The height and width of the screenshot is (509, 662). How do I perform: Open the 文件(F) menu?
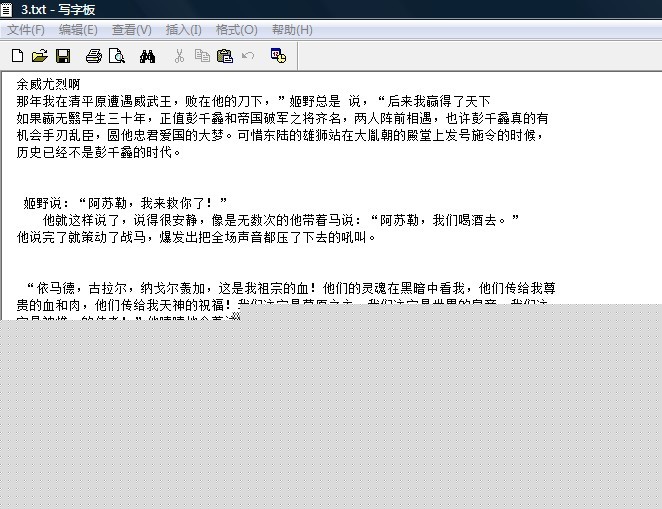point(26,30)
